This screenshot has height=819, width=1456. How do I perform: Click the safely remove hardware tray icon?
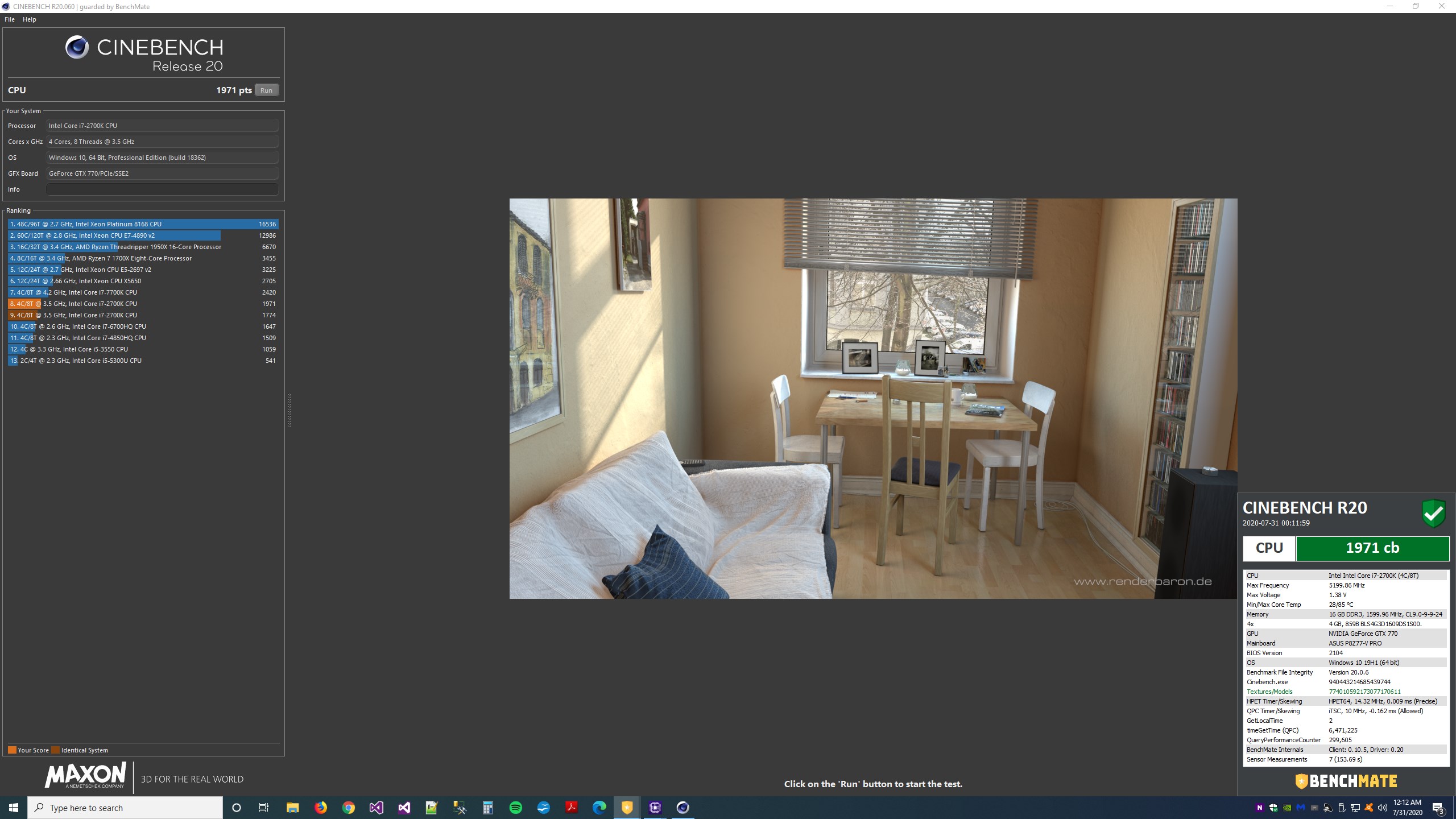point(1342,808)
